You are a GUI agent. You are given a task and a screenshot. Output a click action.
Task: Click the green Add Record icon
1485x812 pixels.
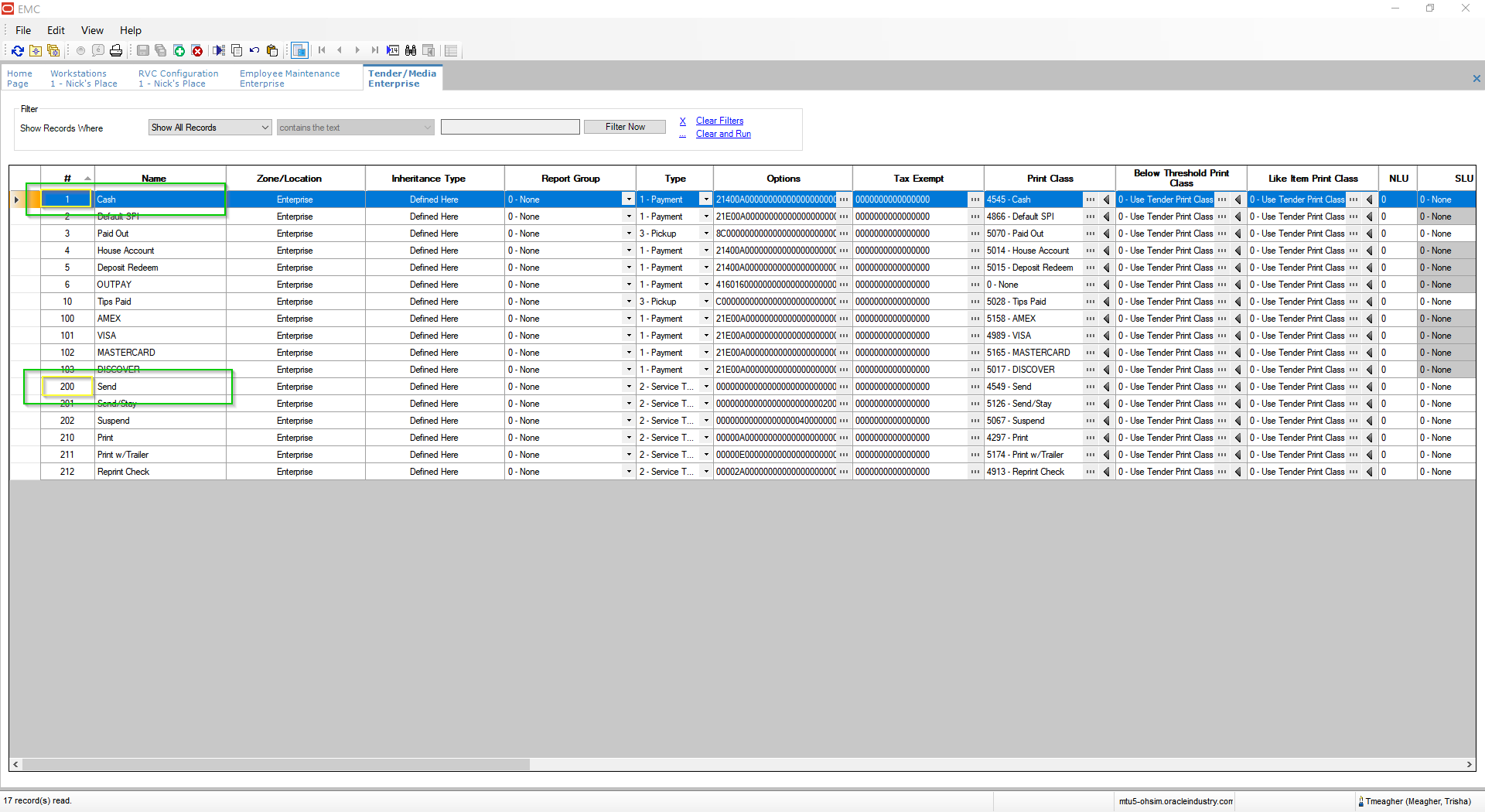click(x=179, y=50)
